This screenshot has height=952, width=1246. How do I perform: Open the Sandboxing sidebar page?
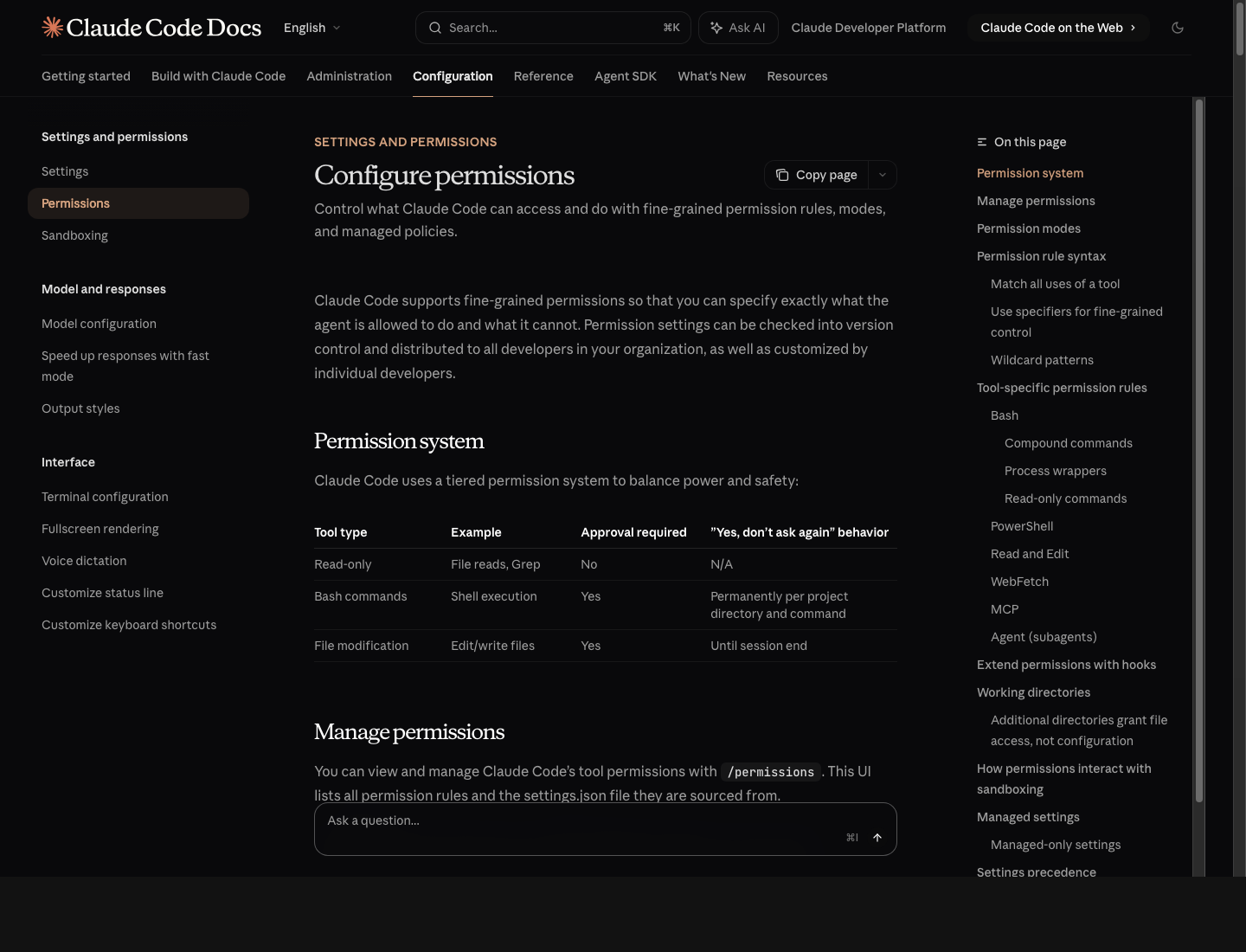coord(138,235)
